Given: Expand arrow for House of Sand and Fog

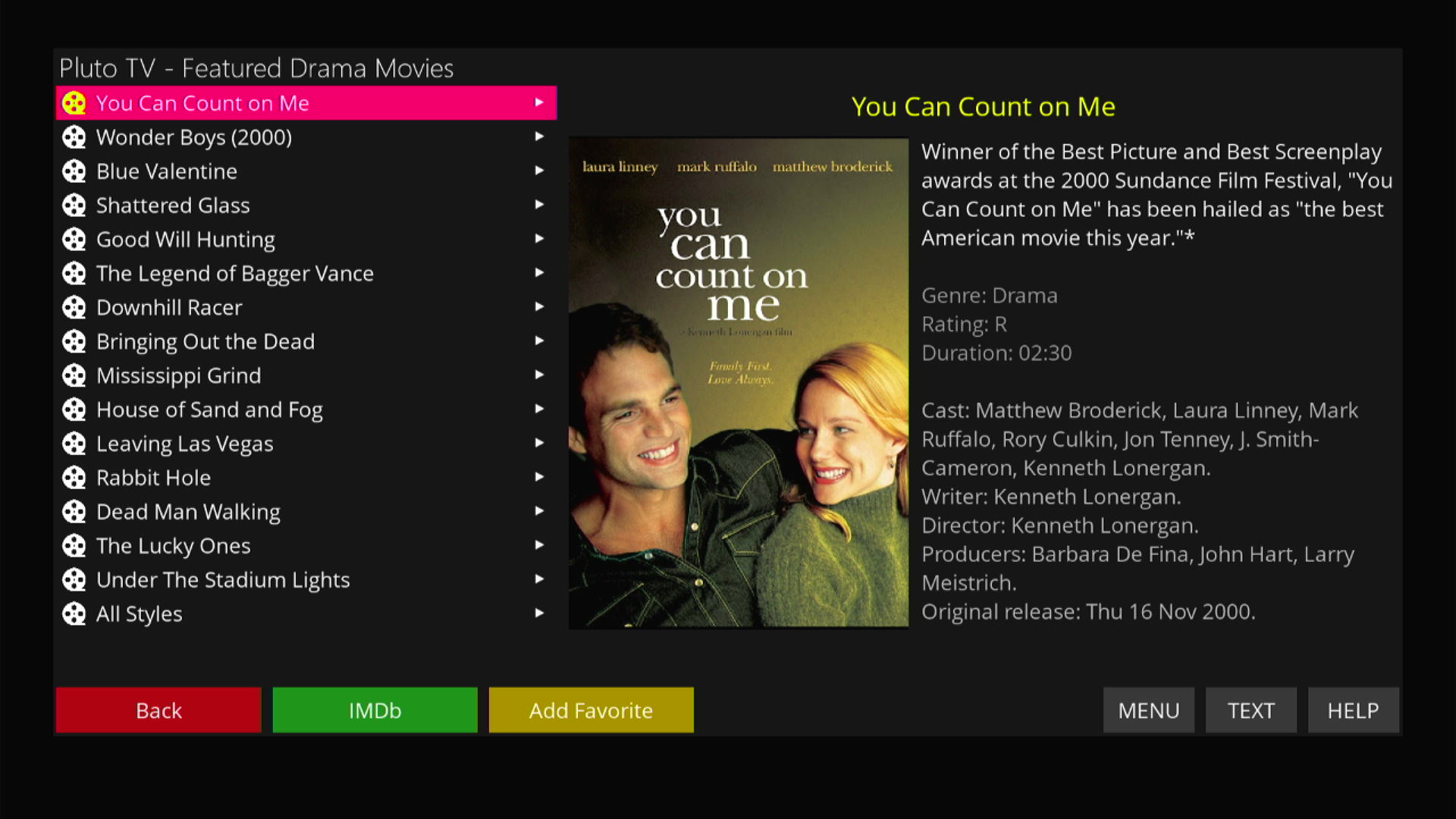Looking at the screenshot, I should 539,409.
